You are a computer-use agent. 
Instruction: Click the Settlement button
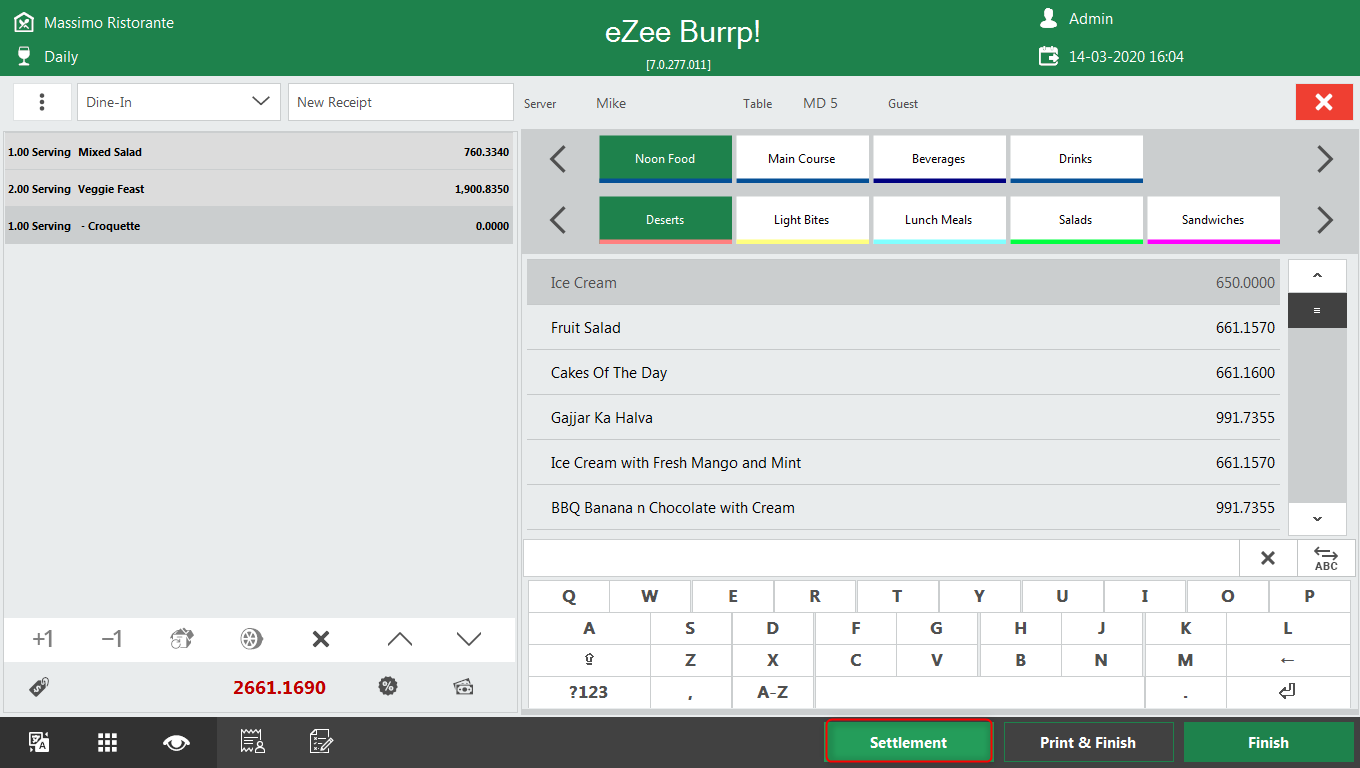(908, 742)
